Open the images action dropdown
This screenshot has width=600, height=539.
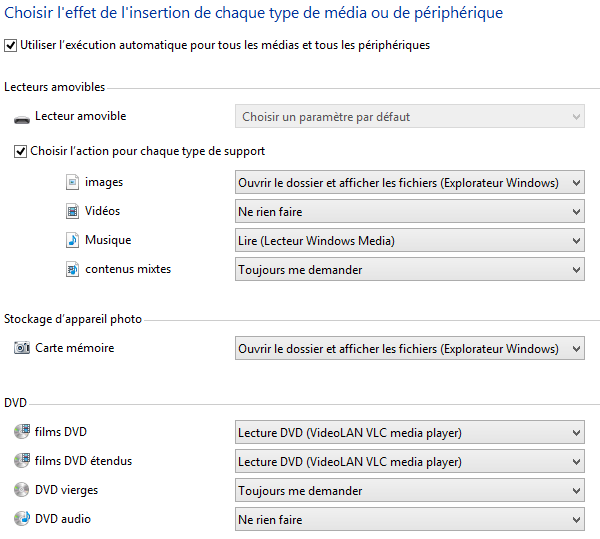tap(410, 182)
